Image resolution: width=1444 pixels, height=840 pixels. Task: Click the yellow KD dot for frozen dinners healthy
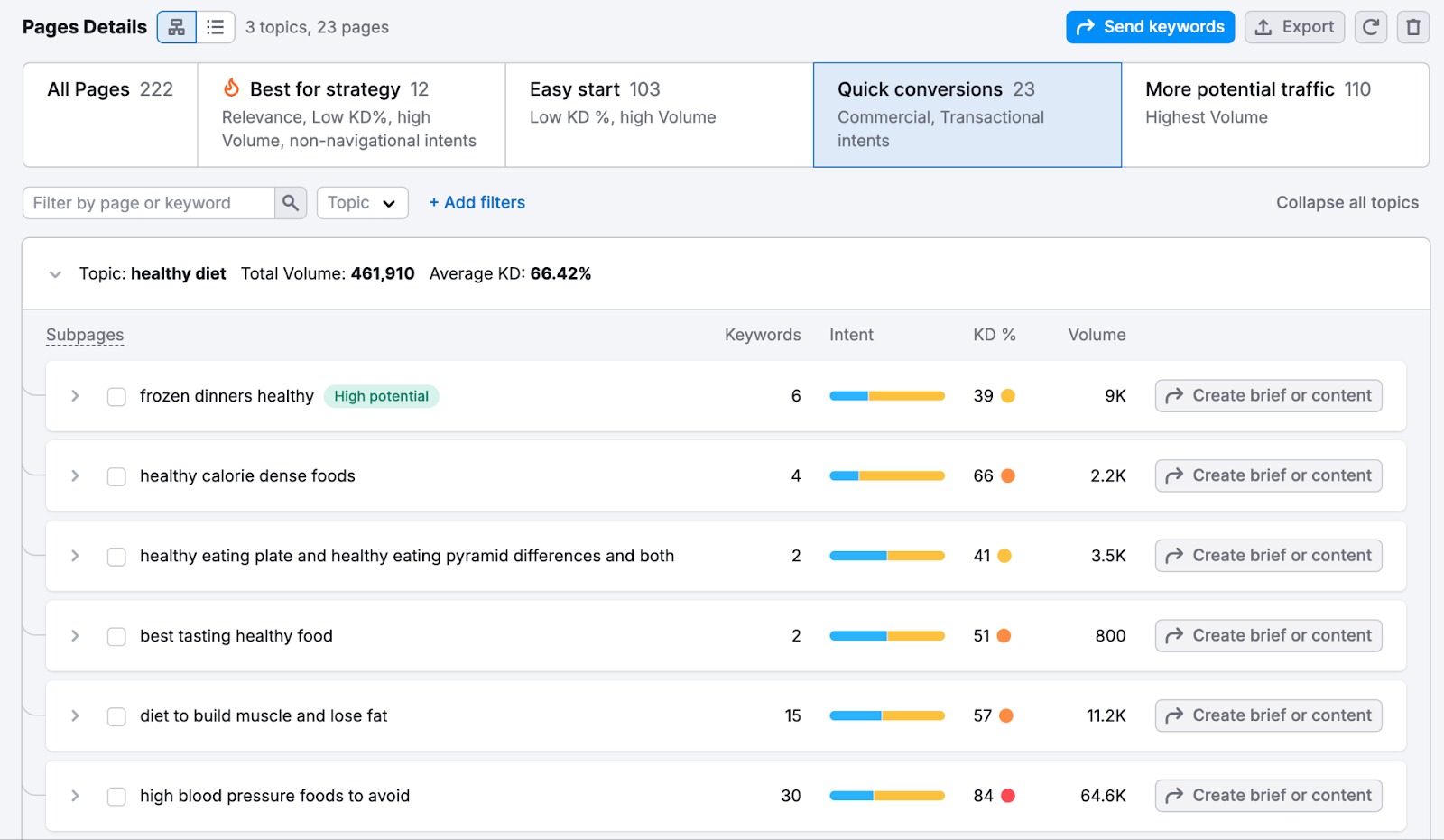click(x=1008, y=395)
